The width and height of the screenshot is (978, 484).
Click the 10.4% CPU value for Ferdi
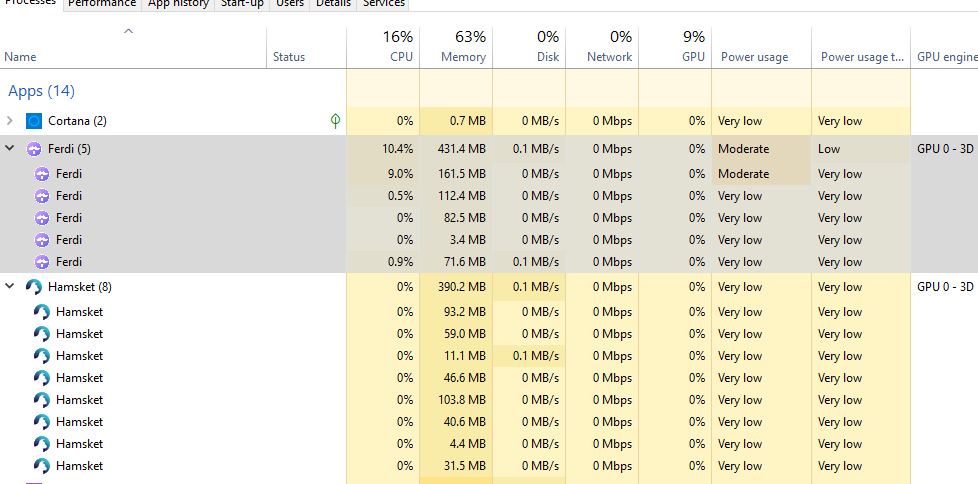point(397,149)
